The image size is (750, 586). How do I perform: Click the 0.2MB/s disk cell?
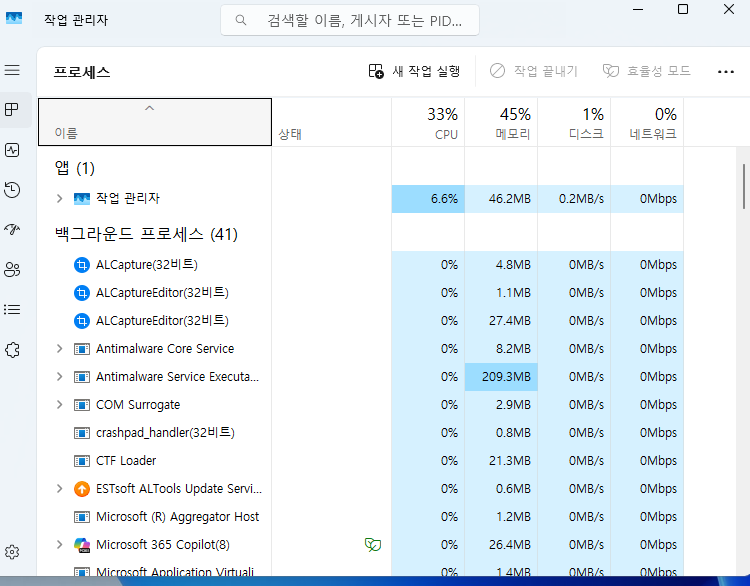[x=574, y=199]
